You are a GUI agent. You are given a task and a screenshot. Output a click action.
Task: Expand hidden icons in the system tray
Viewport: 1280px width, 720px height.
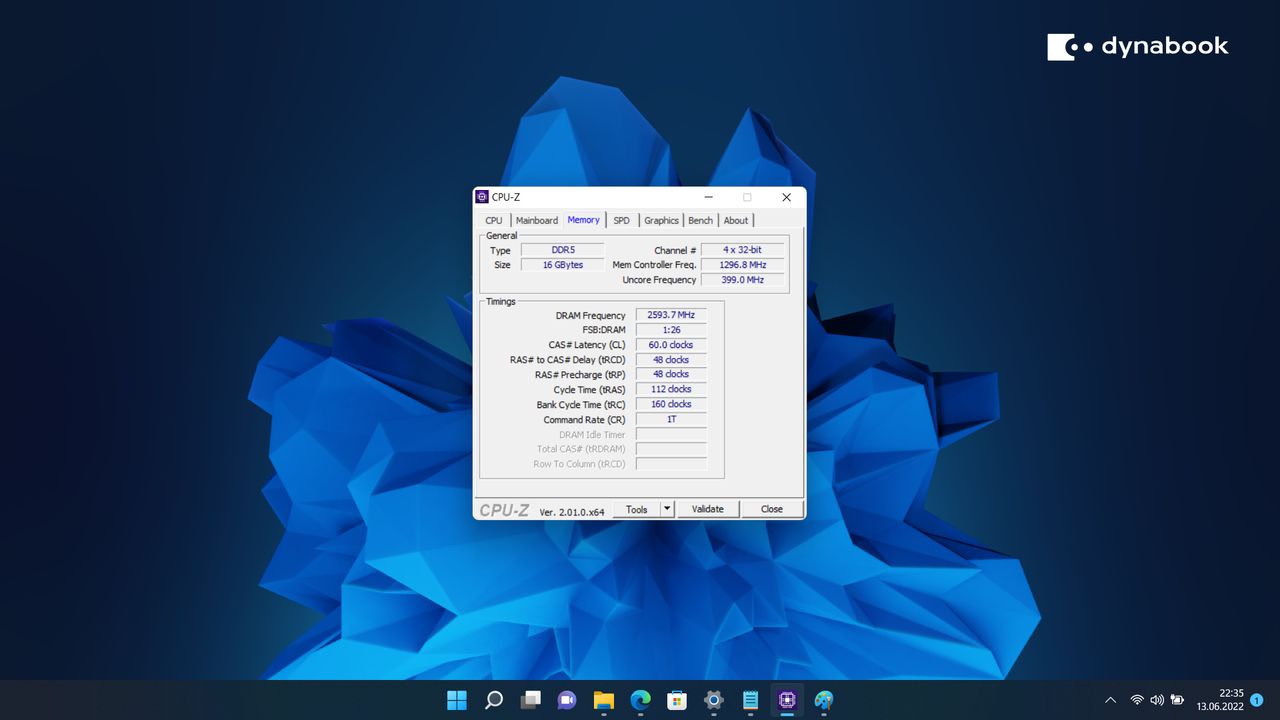click(x=1110, y=700)
